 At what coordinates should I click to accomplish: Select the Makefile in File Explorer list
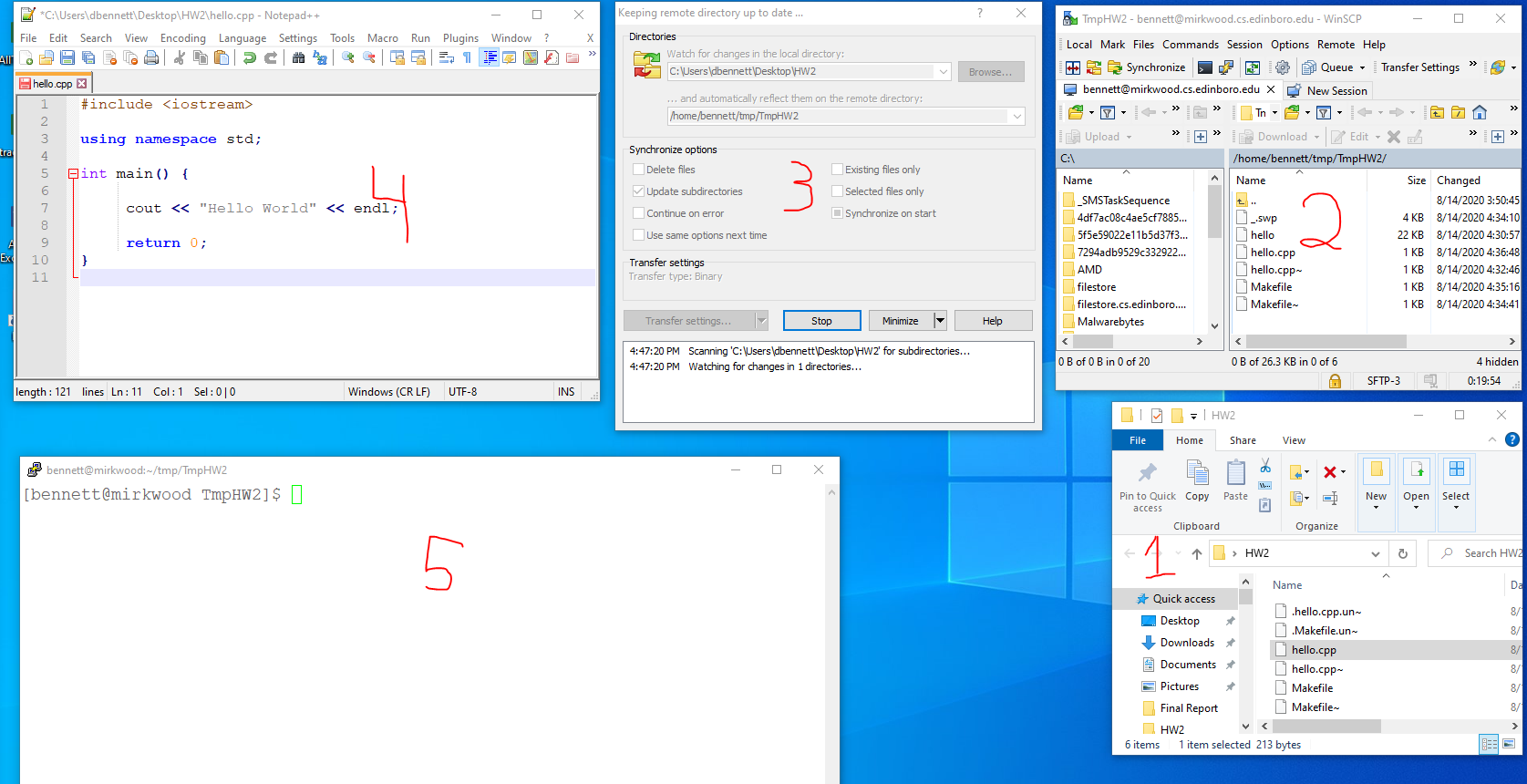point(1312,688)
